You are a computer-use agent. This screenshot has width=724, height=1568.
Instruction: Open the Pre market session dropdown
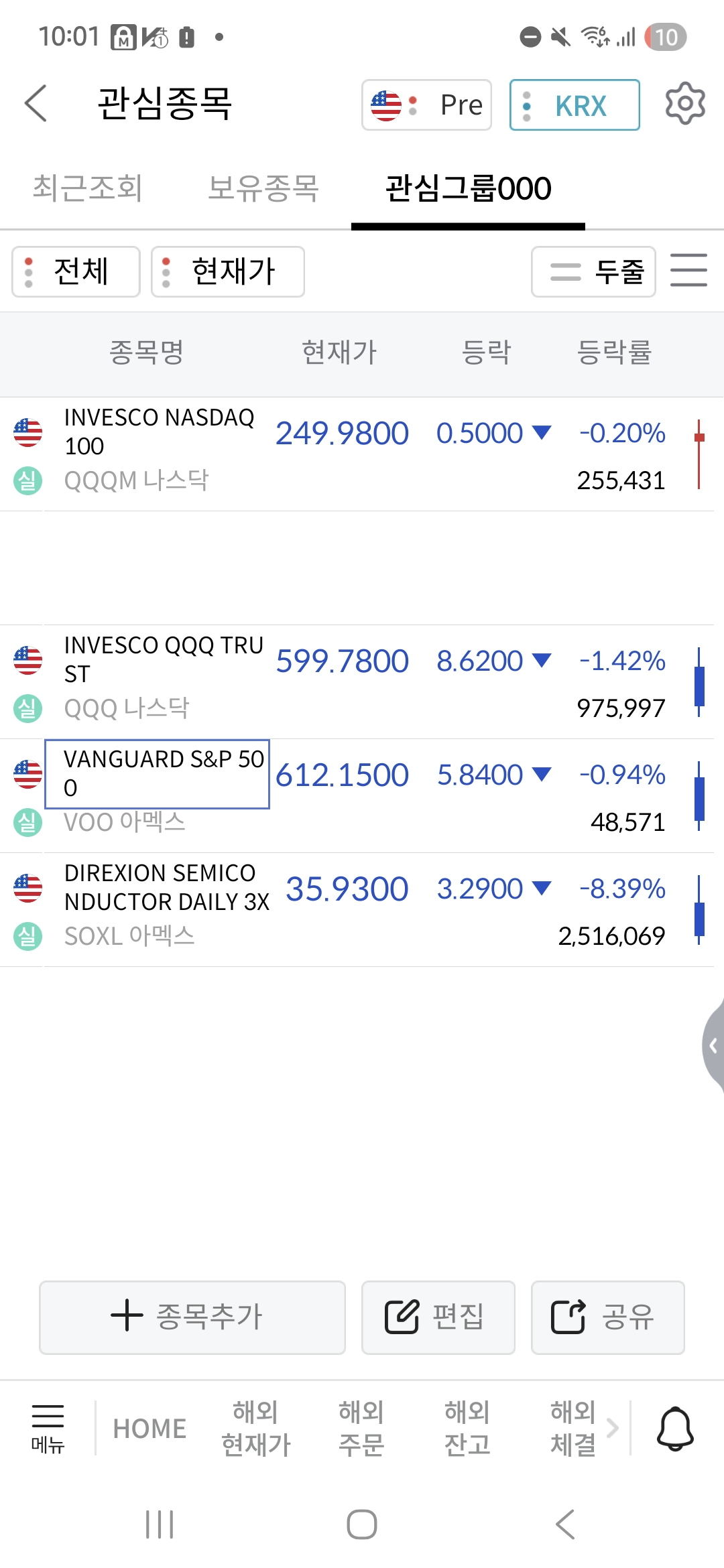pyautogui.click(x=427, y=105)
